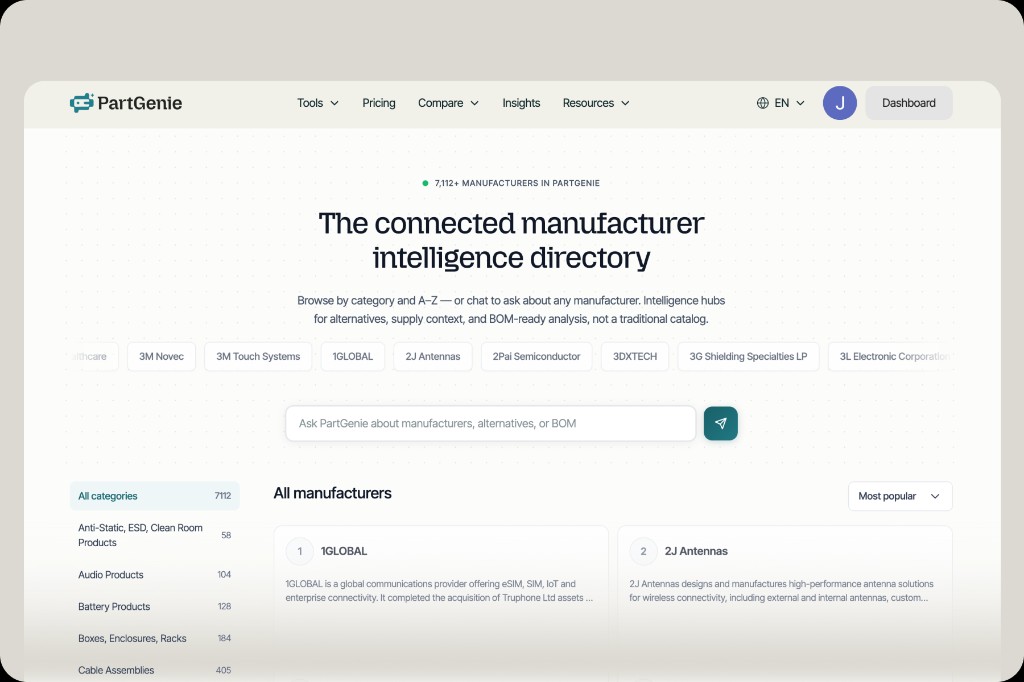
Task: Click the 1GLOBAL card description text
Action: (439, 591)
